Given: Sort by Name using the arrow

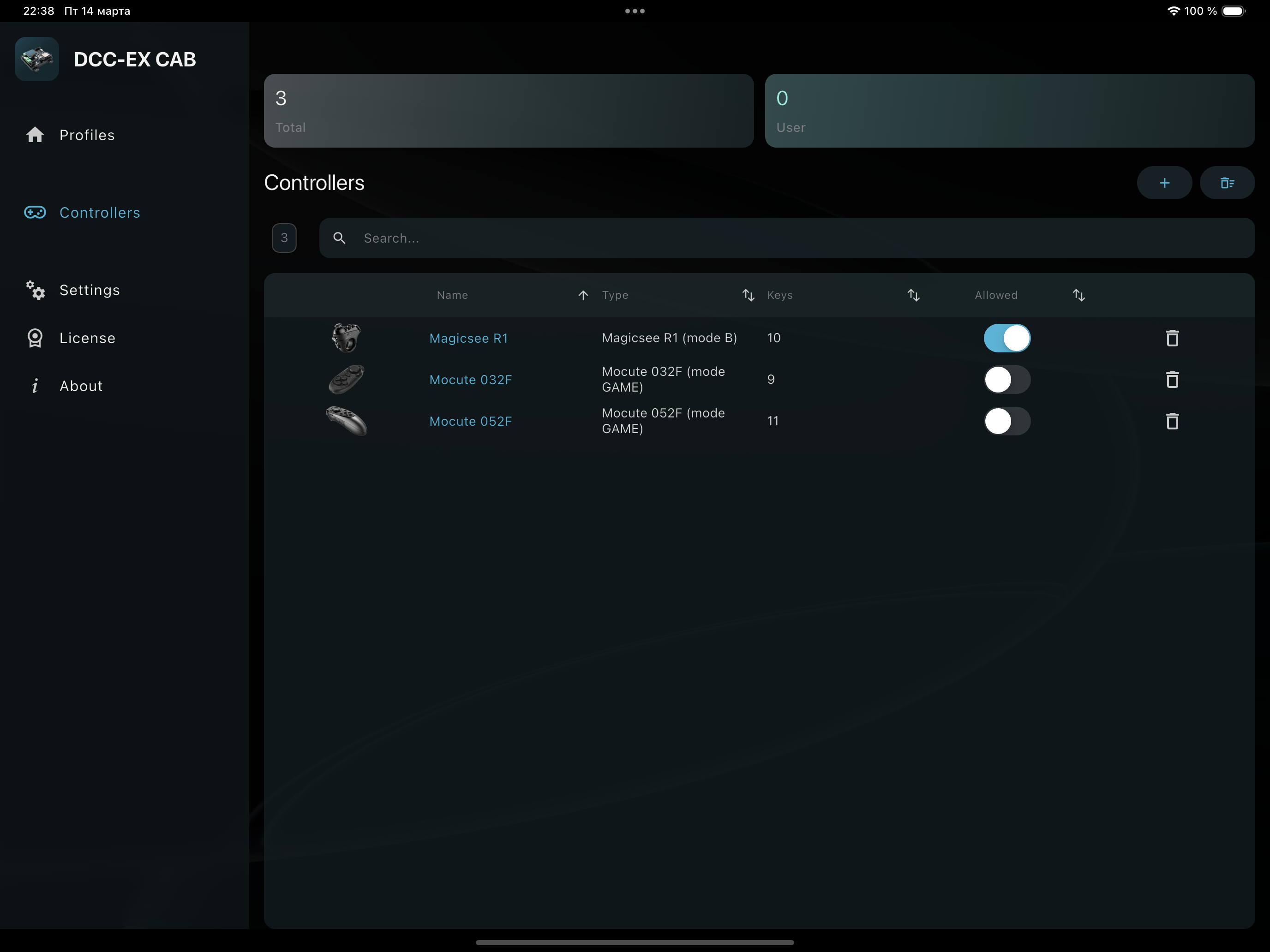Looking at the screenshot, I should tap(583, 295).
